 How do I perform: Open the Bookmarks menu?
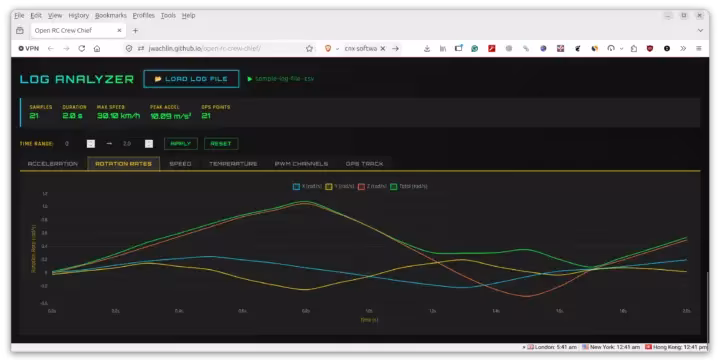[x=111, y=15]
